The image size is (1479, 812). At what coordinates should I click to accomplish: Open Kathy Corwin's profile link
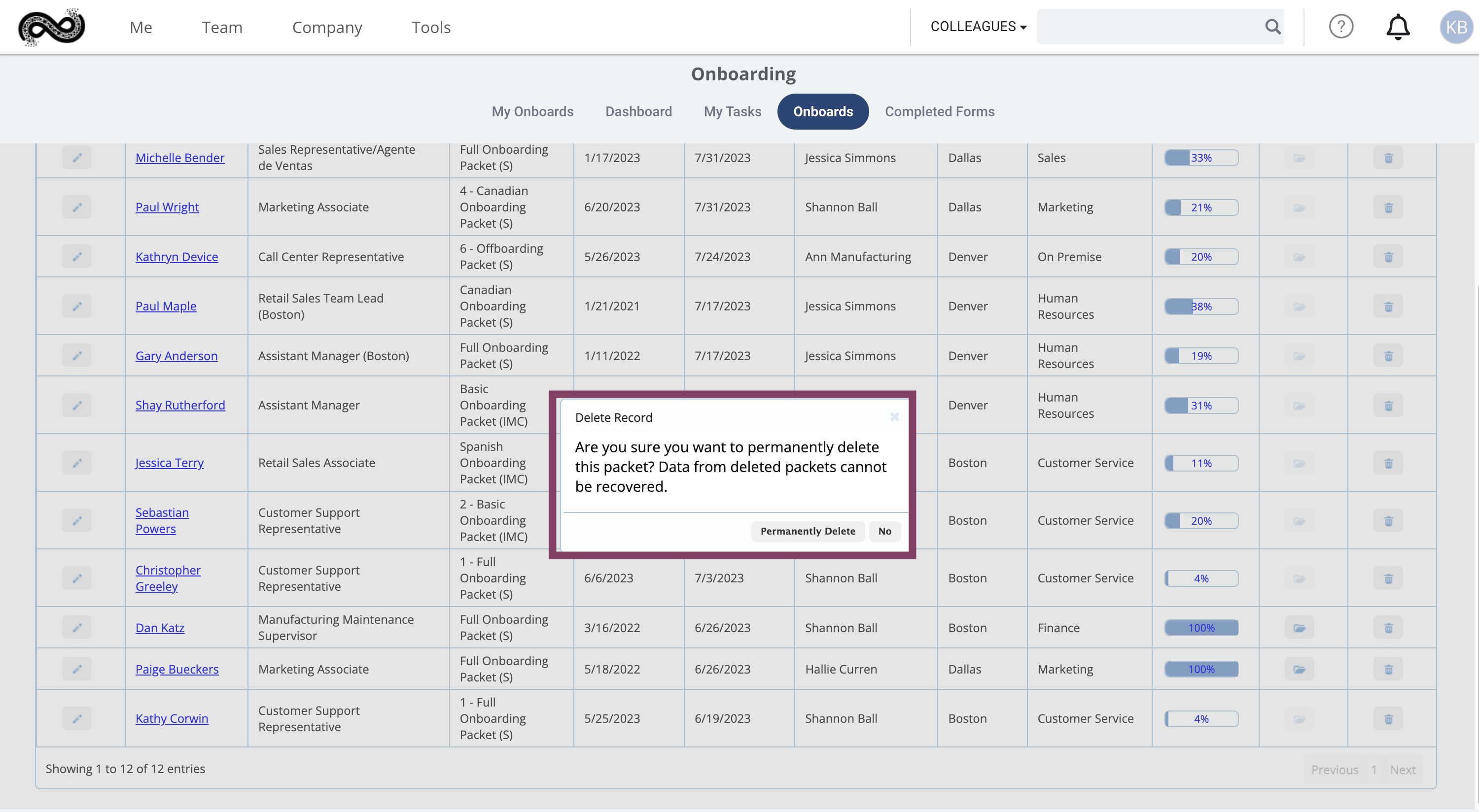coord(172,718)
